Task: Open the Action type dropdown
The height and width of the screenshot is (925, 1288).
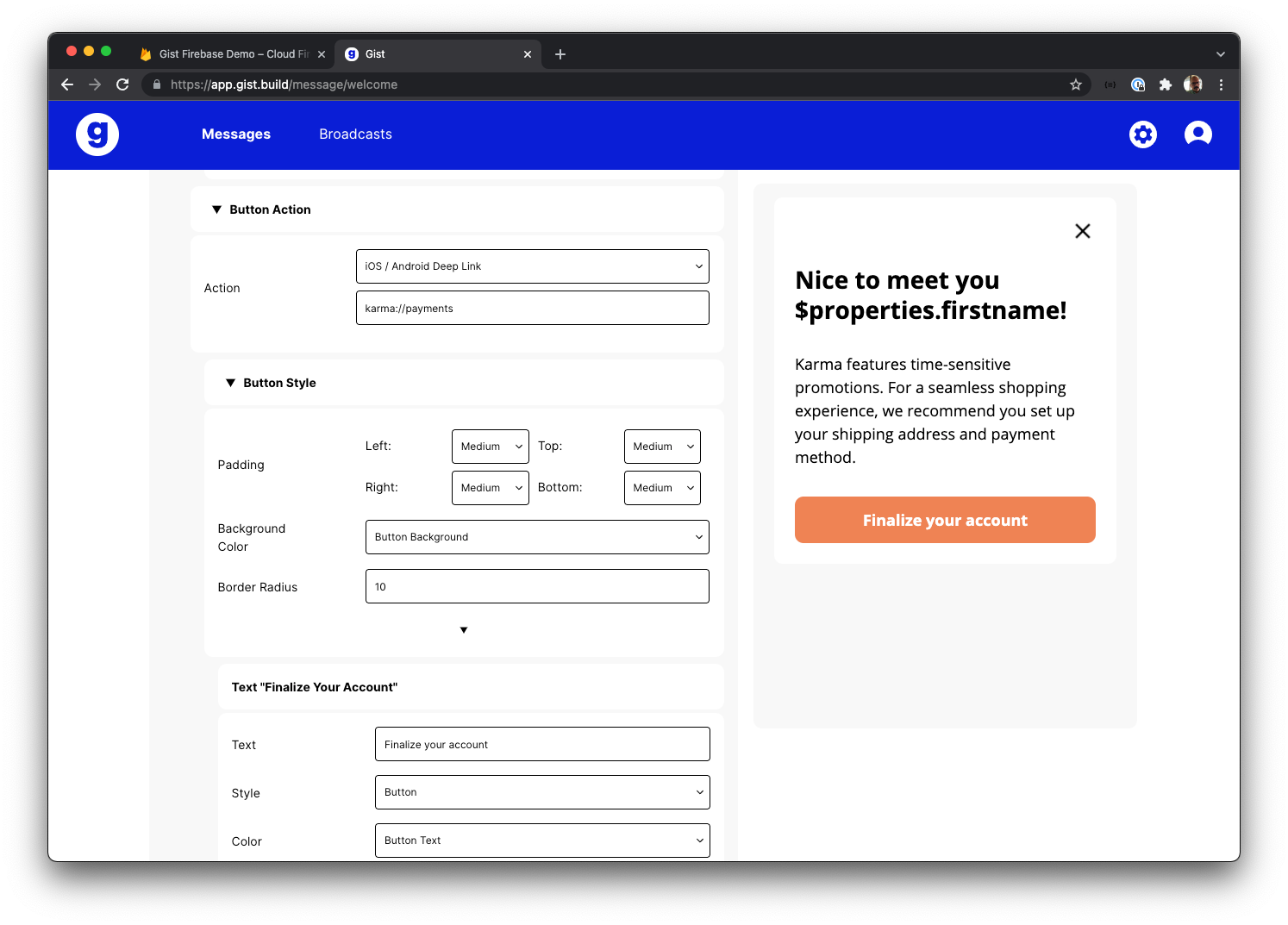Action: tap(533, 266)
